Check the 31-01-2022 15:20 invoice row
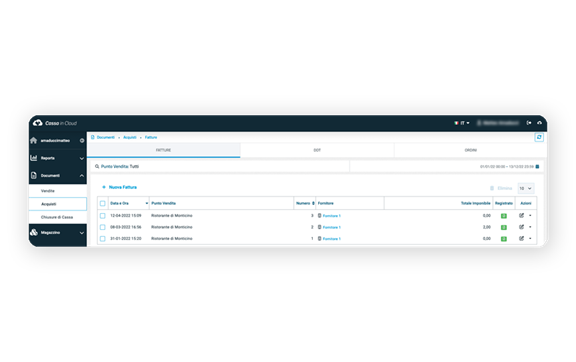 click(102, 239)
